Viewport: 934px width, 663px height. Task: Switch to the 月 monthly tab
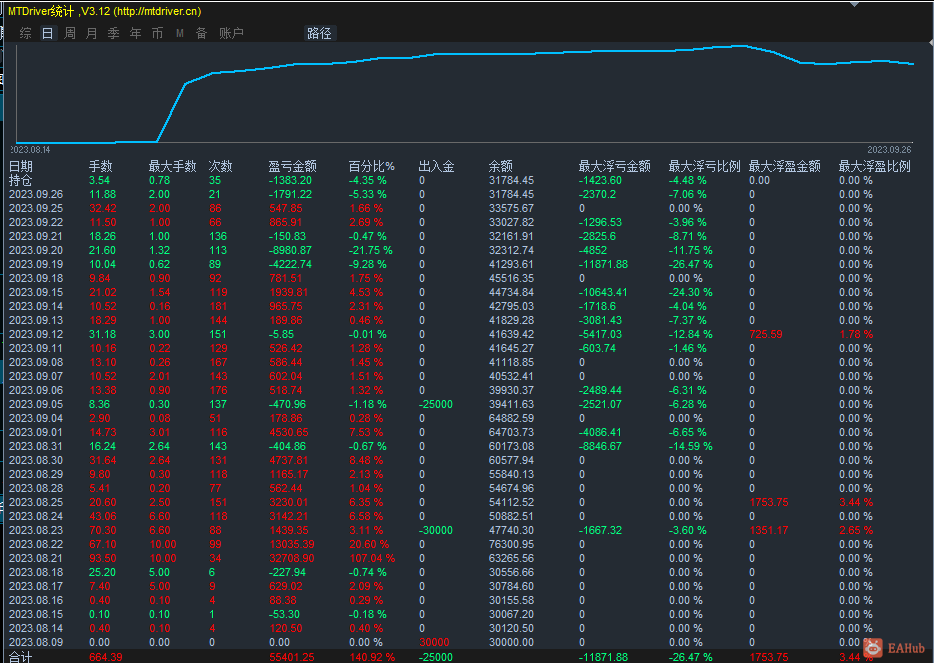(x=91, y=33)
